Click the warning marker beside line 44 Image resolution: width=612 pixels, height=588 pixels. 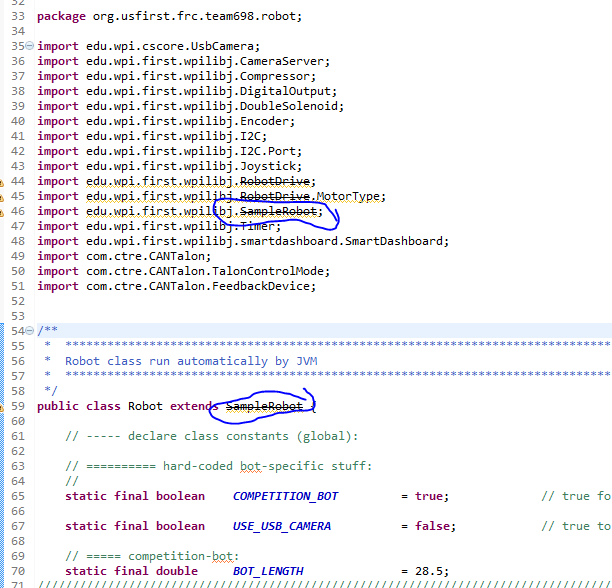point(2,182)
